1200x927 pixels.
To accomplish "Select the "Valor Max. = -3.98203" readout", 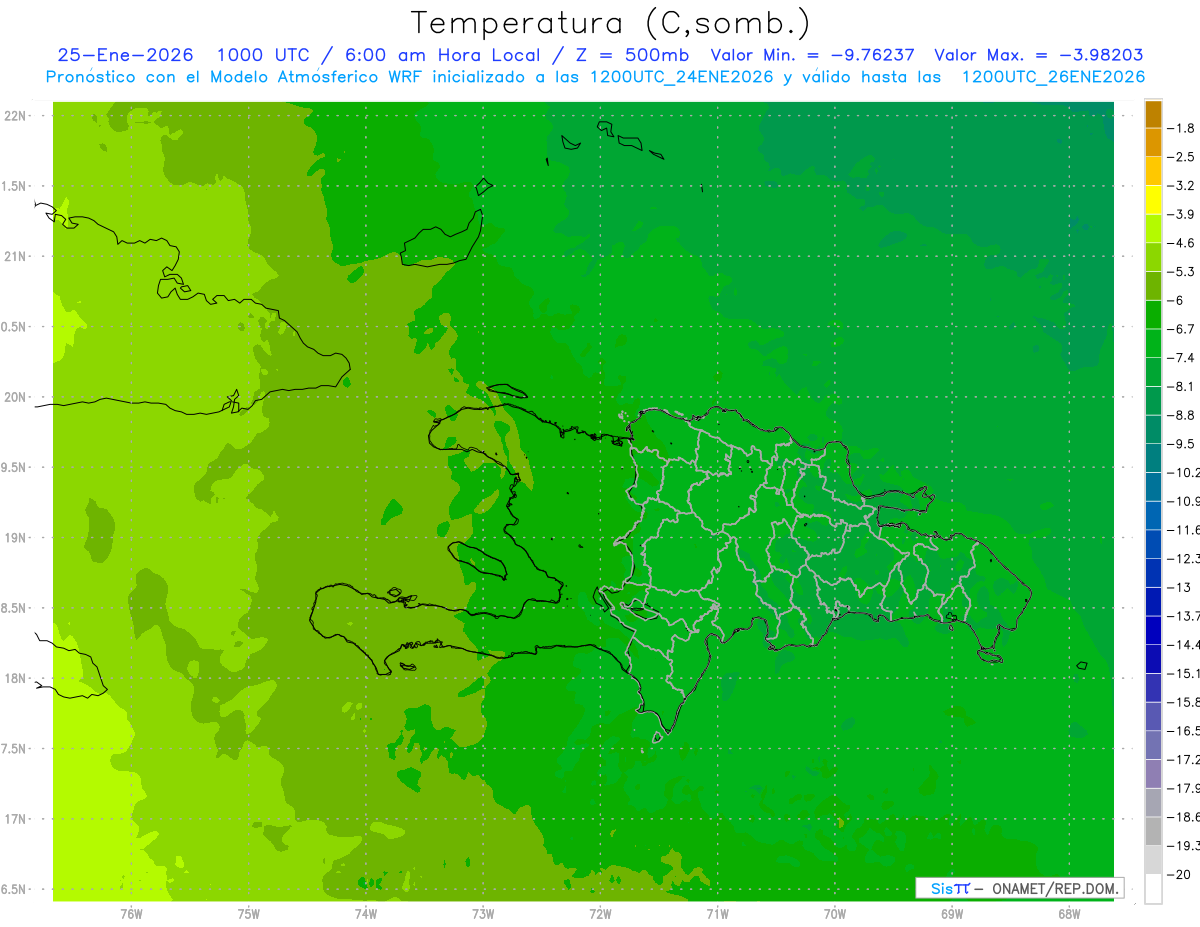I will point(1038,55).
